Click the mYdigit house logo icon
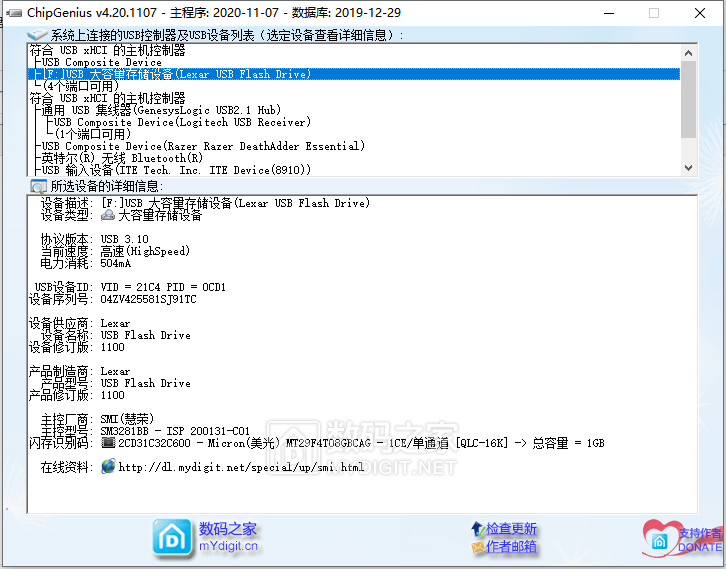The width and height of the screenshot is (726, 569). [x=172, y=538]
